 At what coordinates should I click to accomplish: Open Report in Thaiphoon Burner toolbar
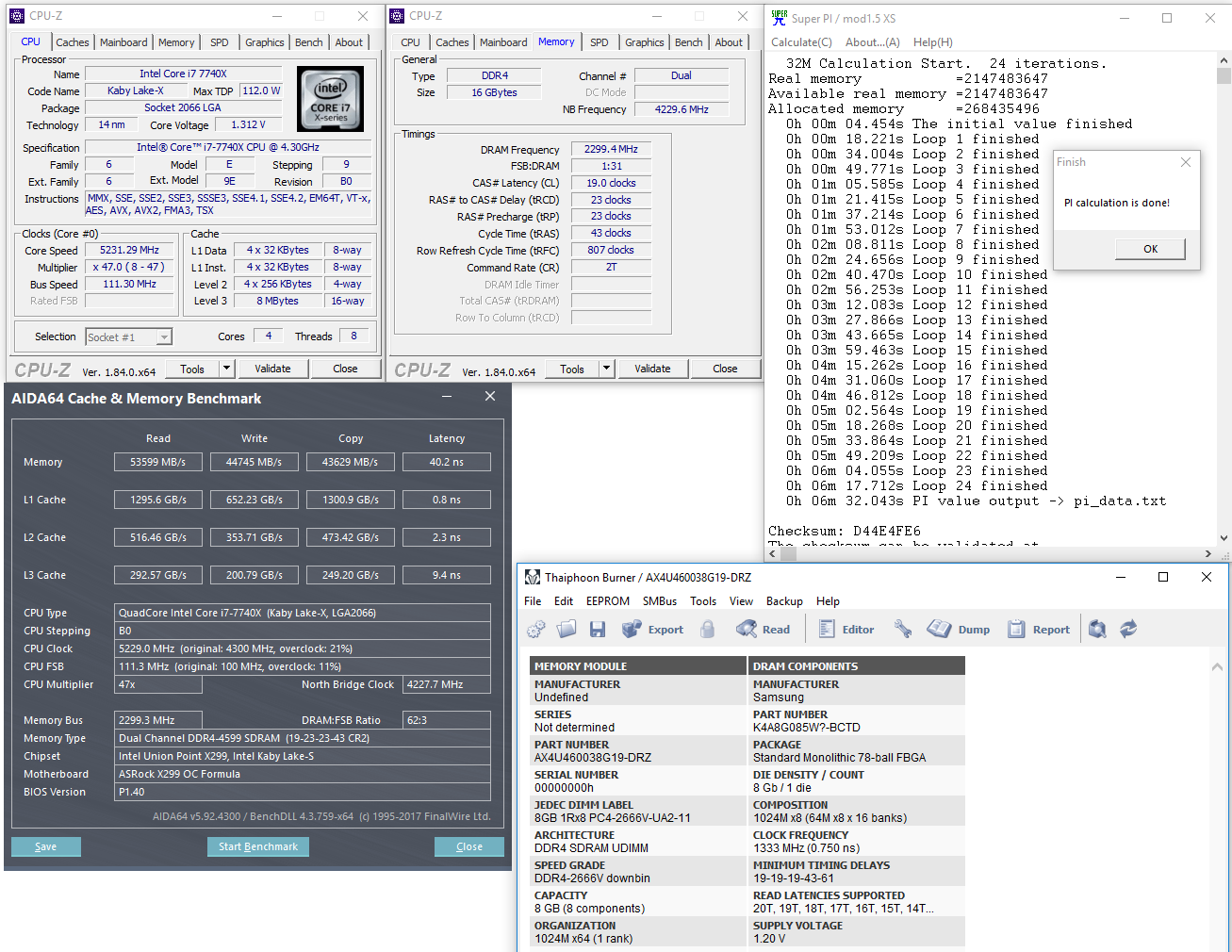1039,630
